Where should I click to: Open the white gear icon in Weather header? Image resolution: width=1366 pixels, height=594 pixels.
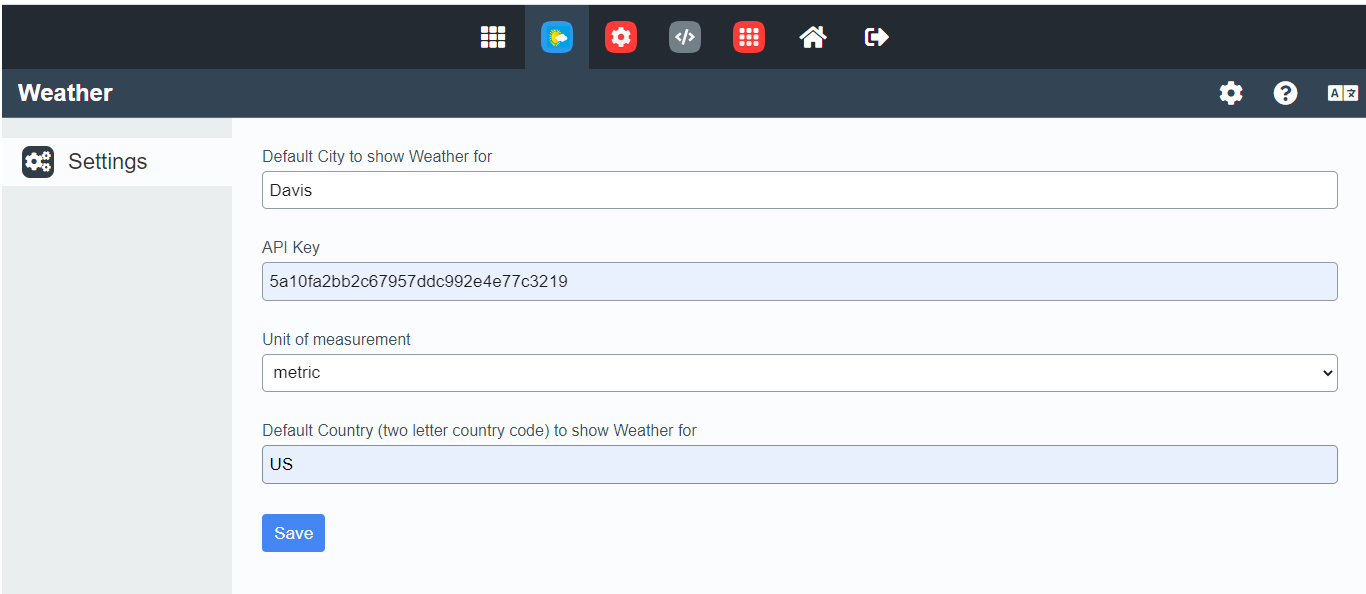point(1231,93)
